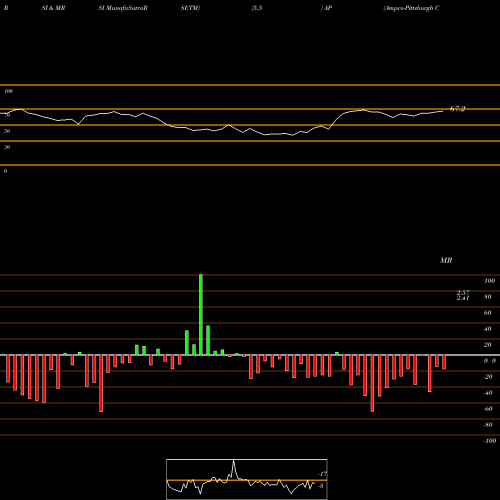The image size is (500, 500).
Task: Open the mini overview chart thumbnail
Action: [x=247, y=479]
